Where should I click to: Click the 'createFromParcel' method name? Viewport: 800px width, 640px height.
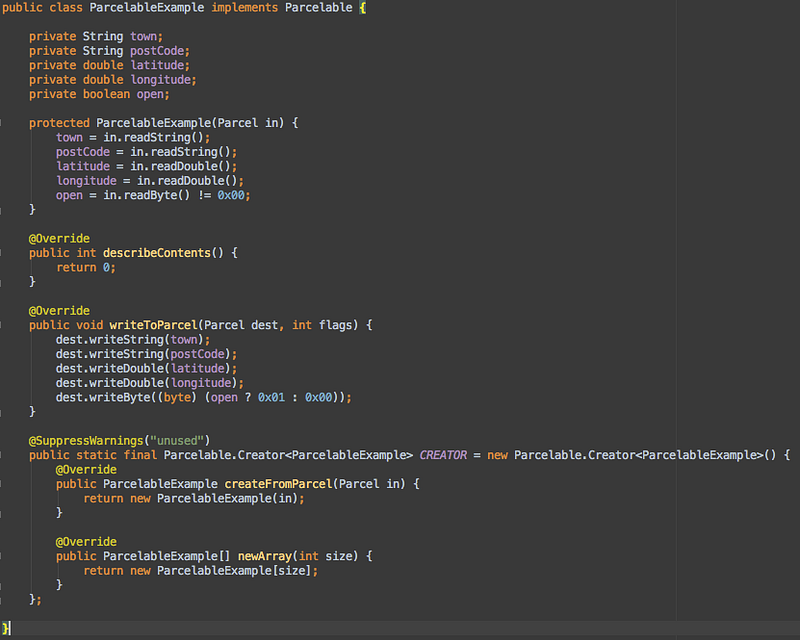(278, 484)
